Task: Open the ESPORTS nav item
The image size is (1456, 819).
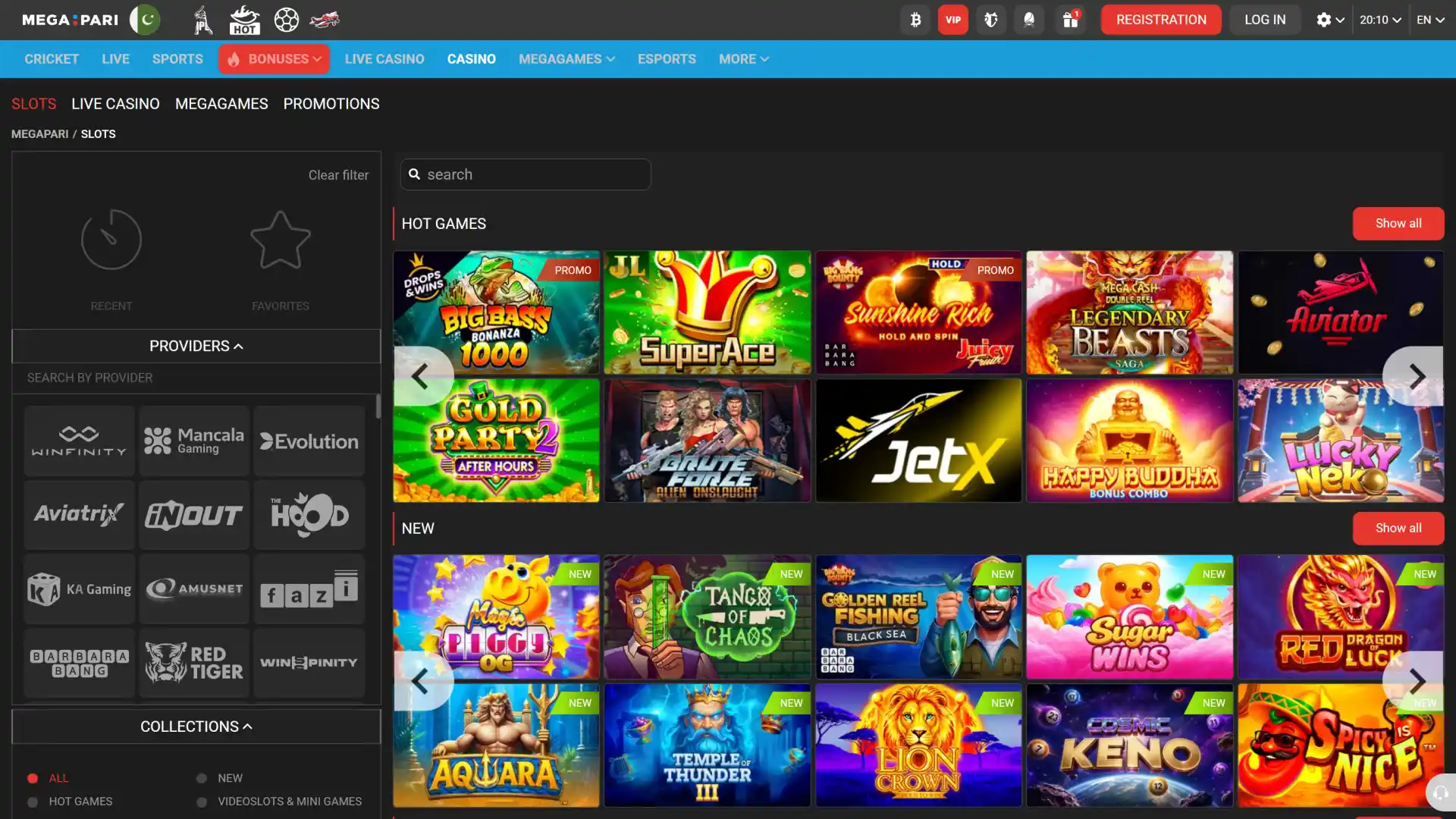Action: [667, 59]
